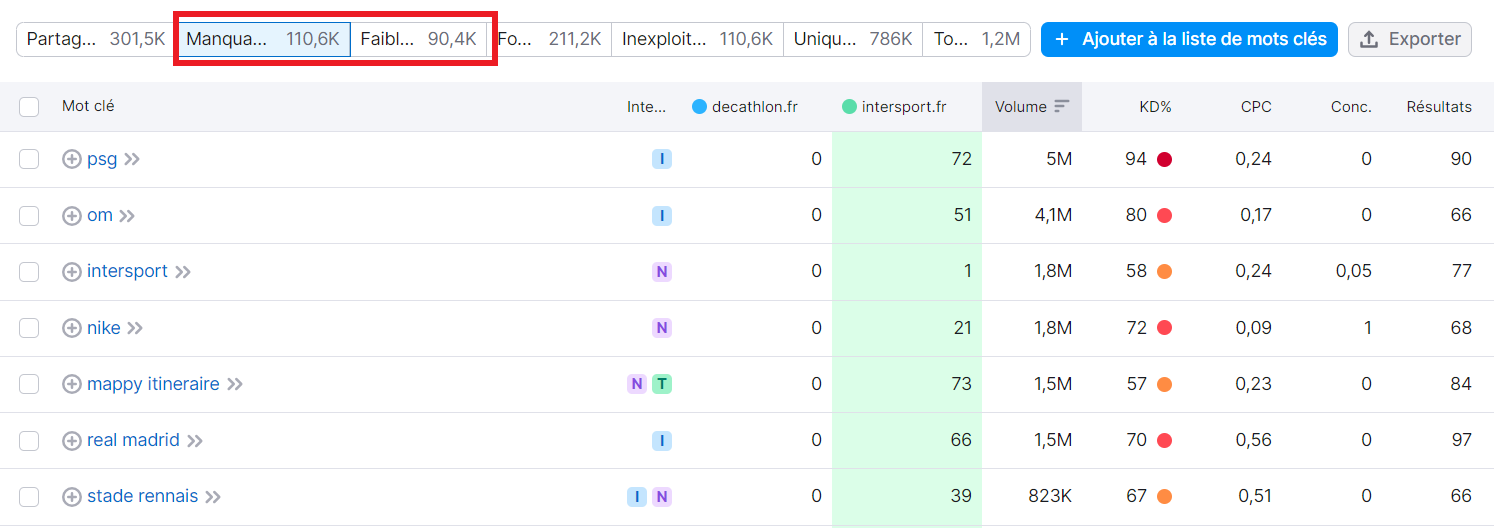Switch to the Manquants 110,6K tab
The height and width of the screenshot is (528, 1494).
[x=264, y=39]
